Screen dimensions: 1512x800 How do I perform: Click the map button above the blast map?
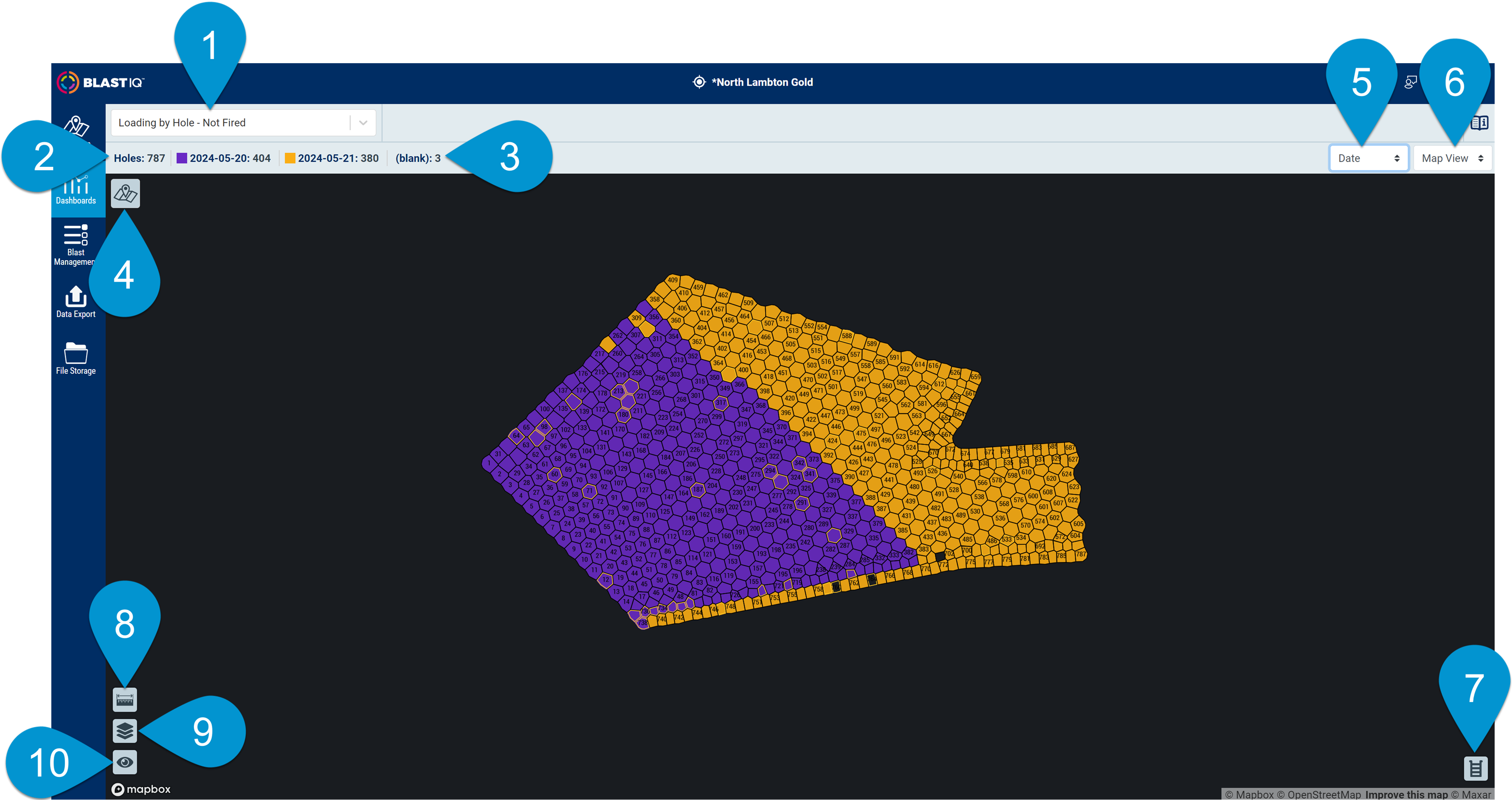point(126,193)
